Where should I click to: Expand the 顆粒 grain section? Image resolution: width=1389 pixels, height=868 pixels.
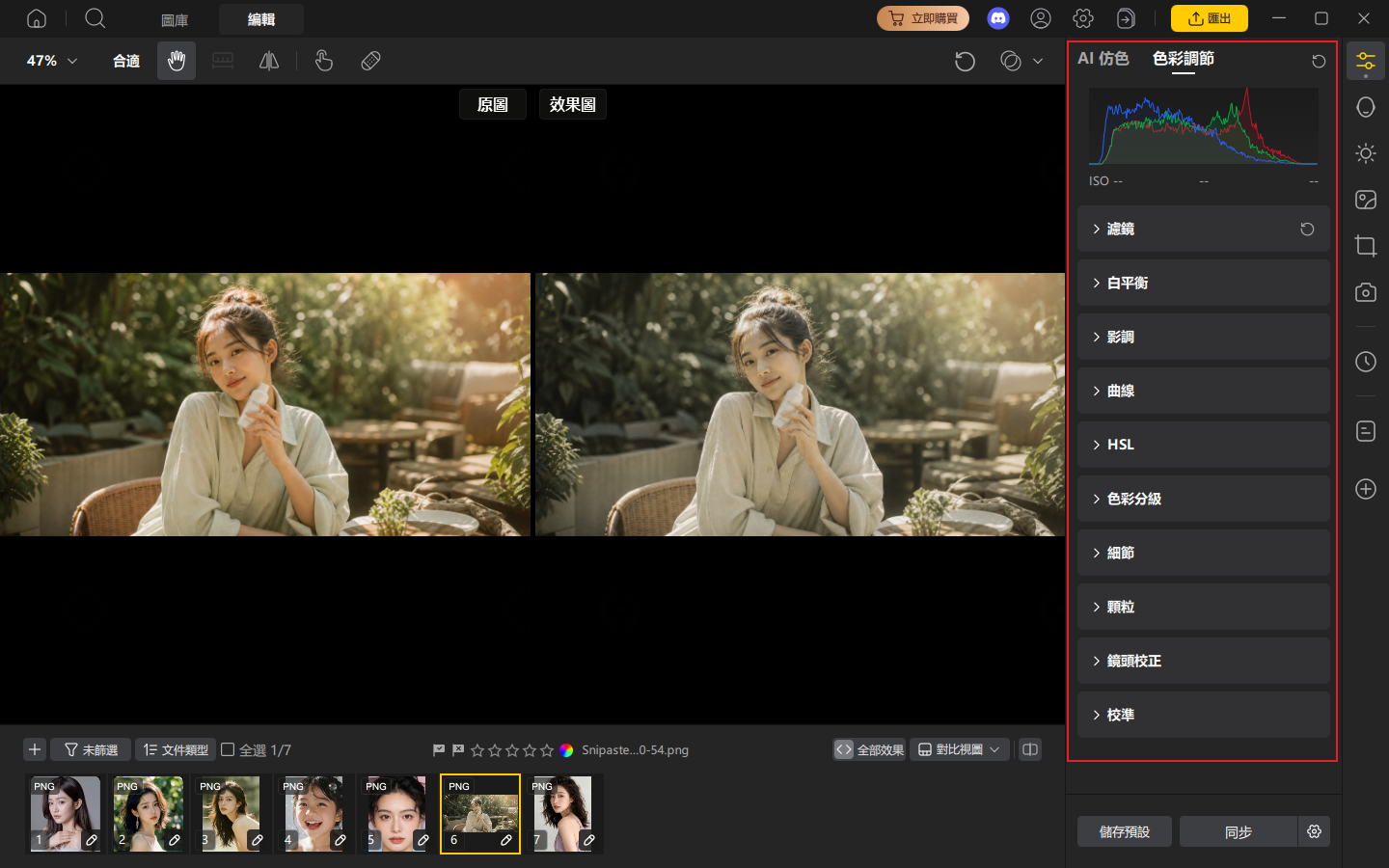pos(1204,608)
